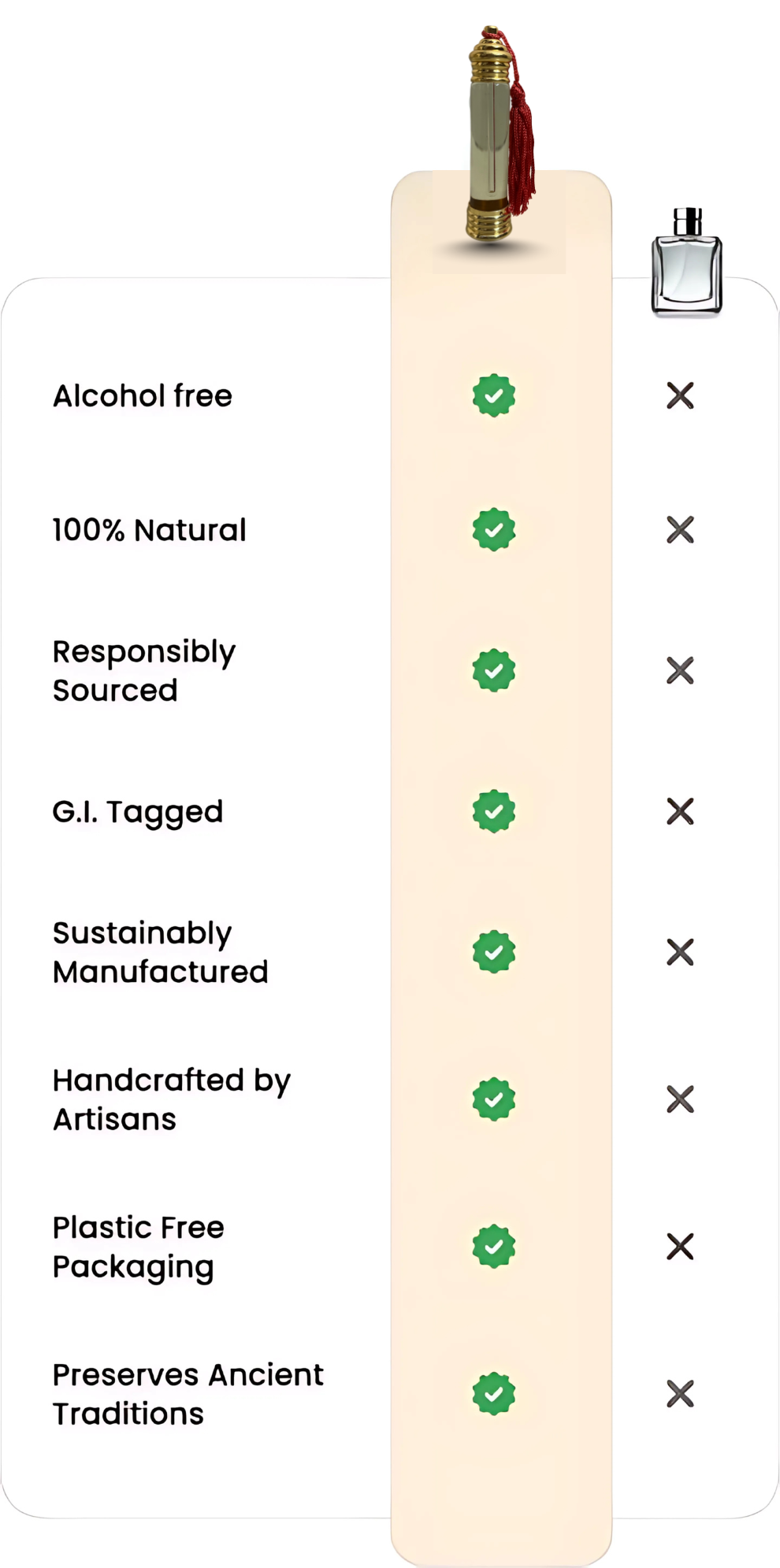Click the green badge for Sustainably Manufactured

[x=494, y=952]
